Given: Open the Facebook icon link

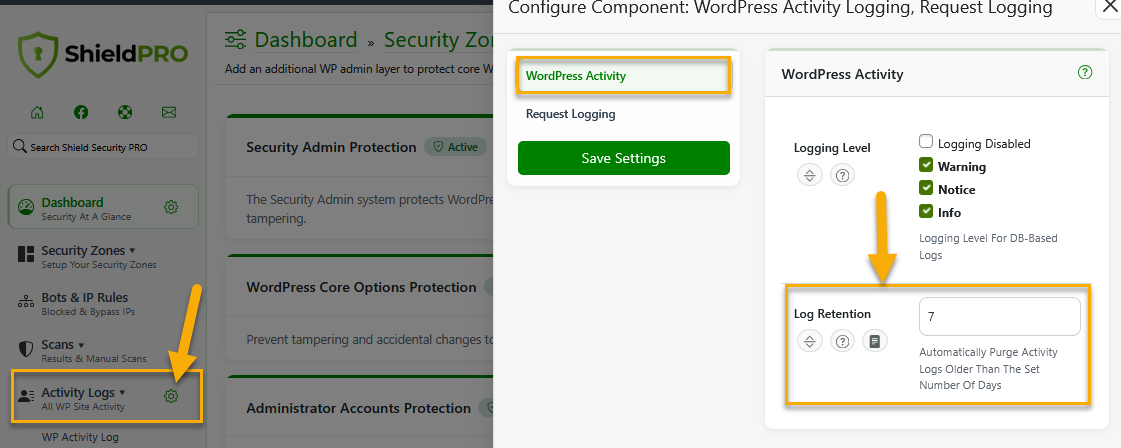Looking at the screenshot, I should [x=81, y=112].
